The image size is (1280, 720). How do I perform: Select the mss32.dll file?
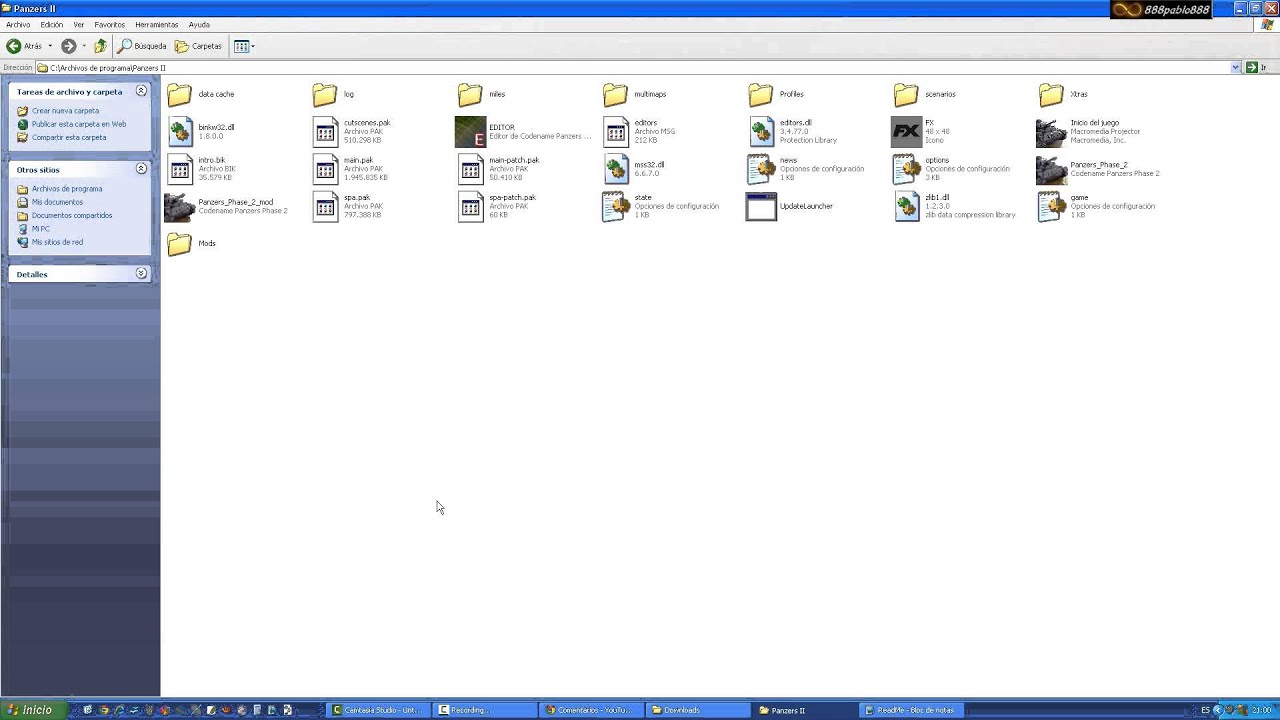click(634, 168)
